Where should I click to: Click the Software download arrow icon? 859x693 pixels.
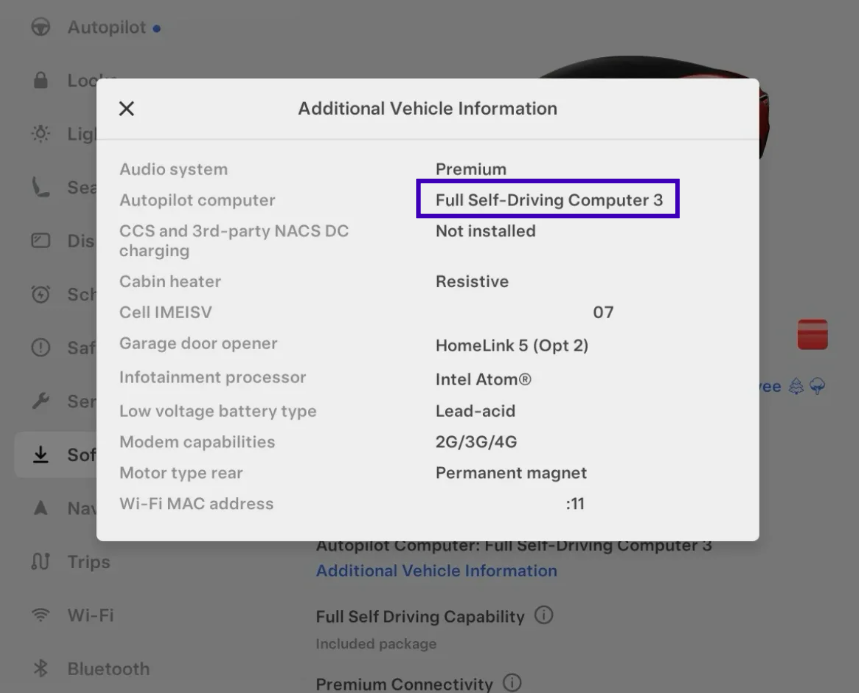tap(41, 454)
